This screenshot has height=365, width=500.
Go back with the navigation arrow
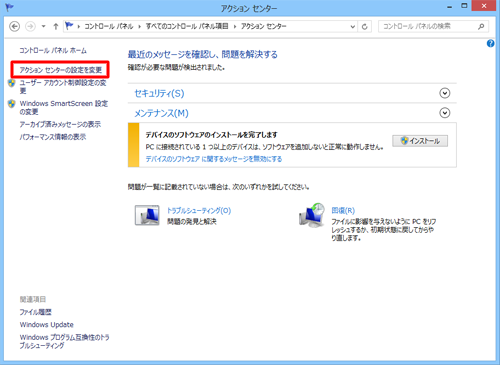[x=14, y=26]
